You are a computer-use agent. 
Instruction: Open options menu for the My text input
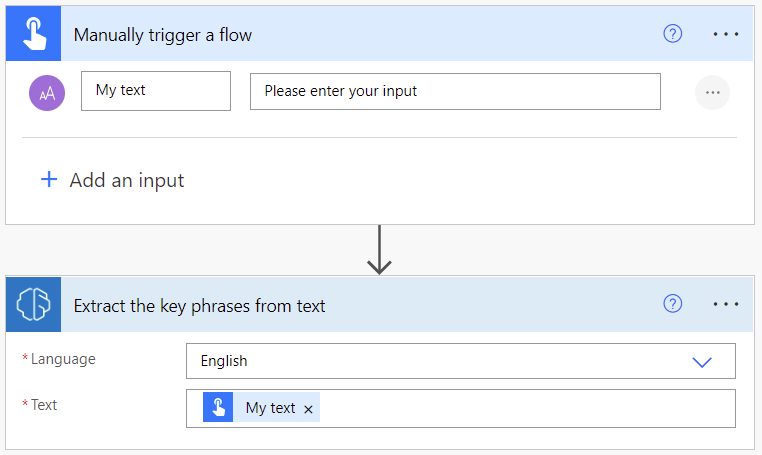712,92
